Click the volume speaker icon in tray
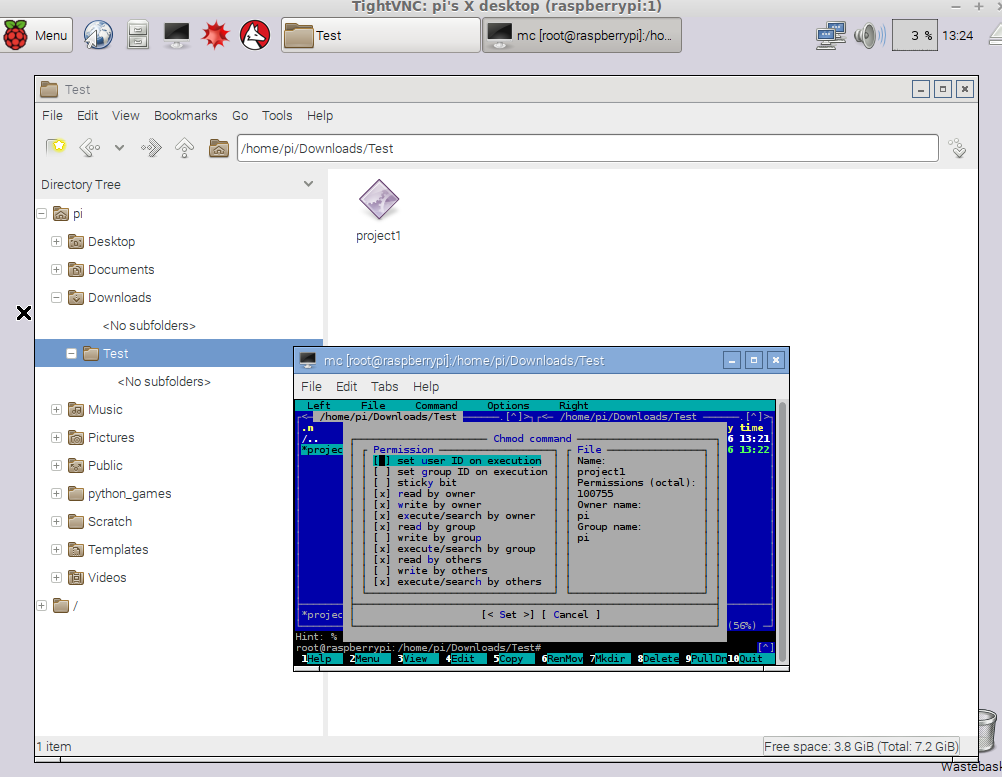The image size is (1002, 777). coord(869,36)
